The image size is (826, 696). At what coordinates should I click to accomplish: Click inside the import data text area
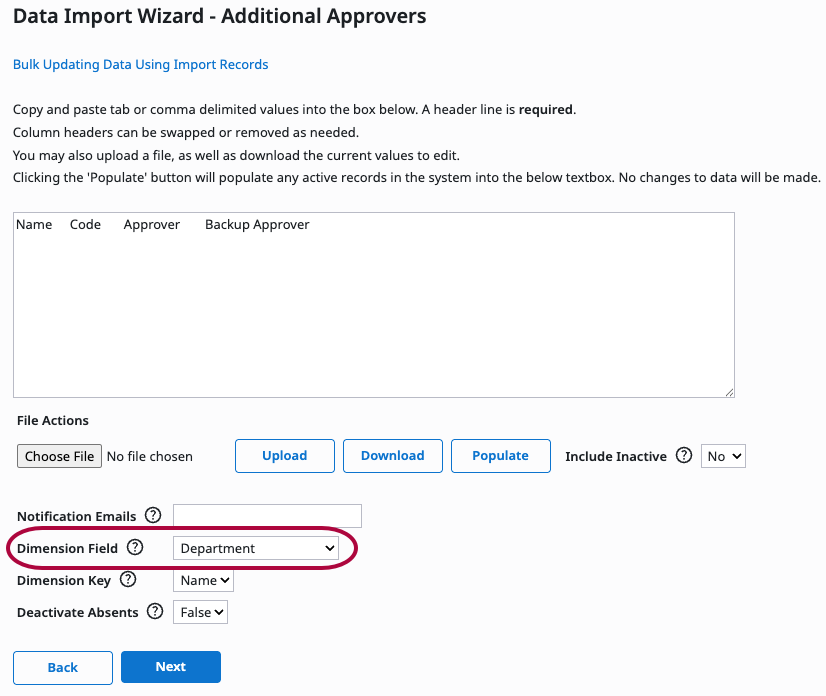pos(373,305)
